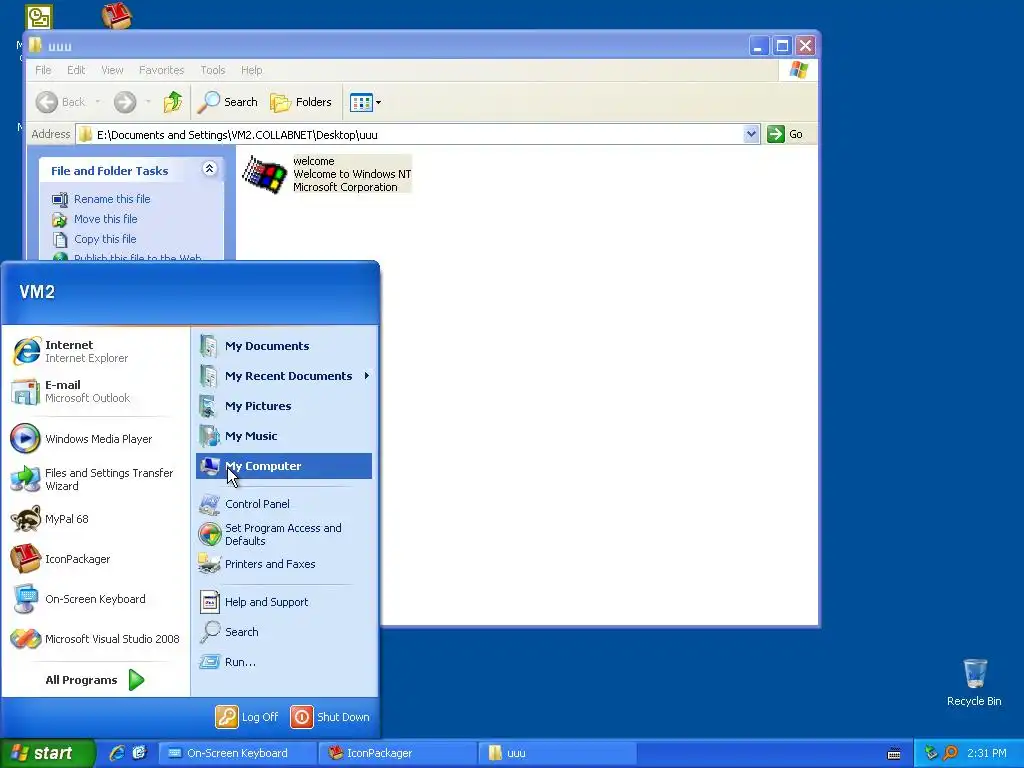
Task: Click the VM2 user name header
Action: tap(37, 291)
